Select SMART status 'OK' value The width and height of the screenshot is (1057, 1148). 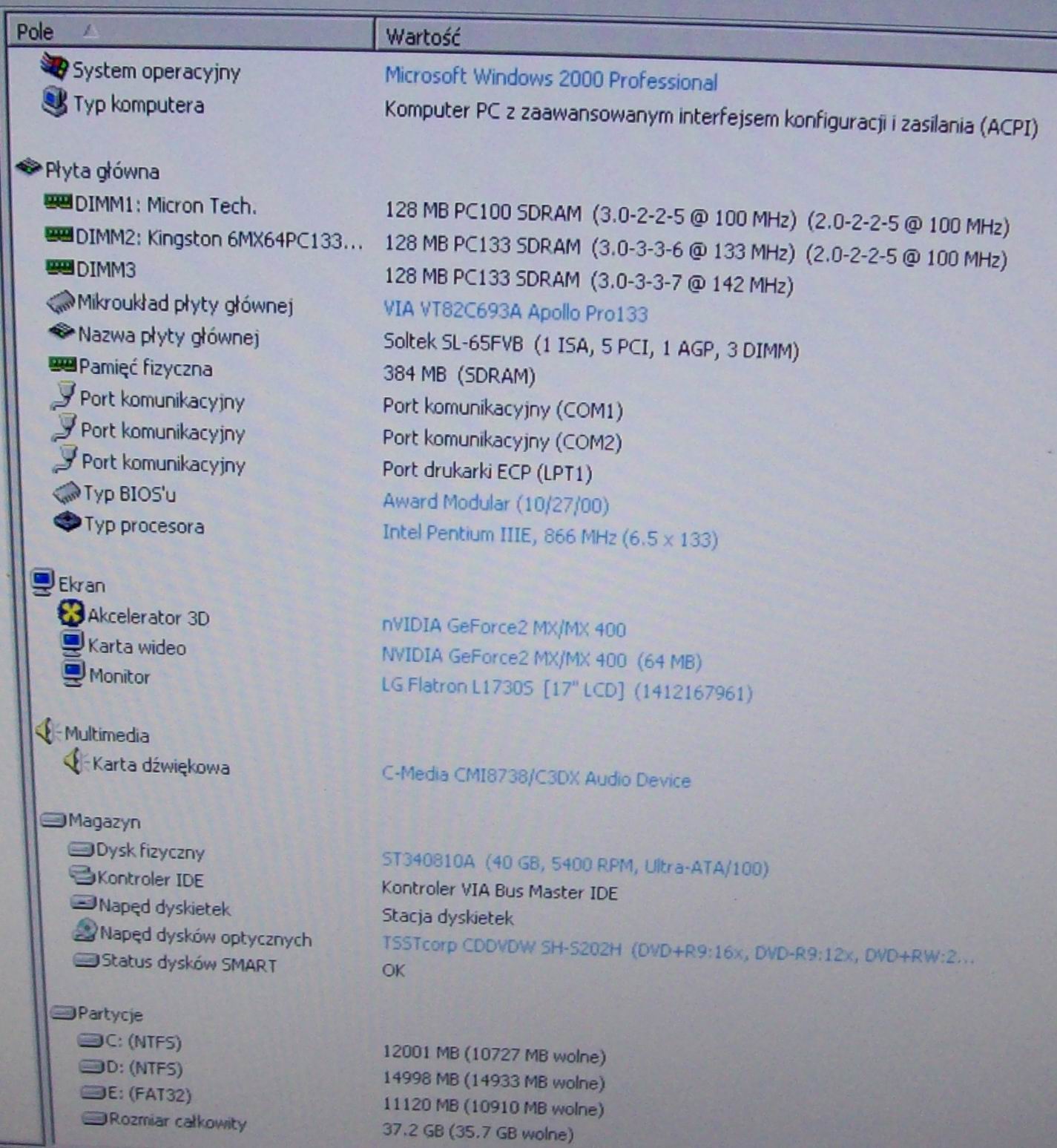pos(394,969)
